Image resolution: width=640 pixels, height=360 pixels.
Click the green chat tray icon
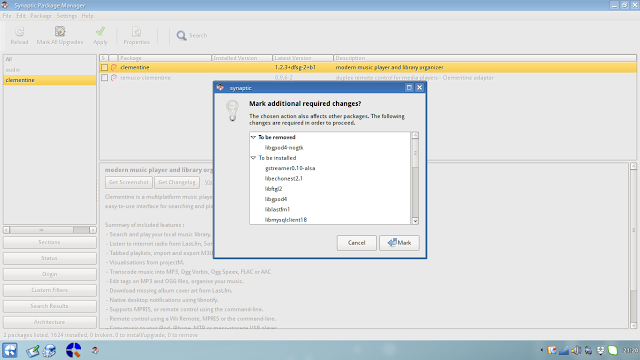(x=613, y=350)
